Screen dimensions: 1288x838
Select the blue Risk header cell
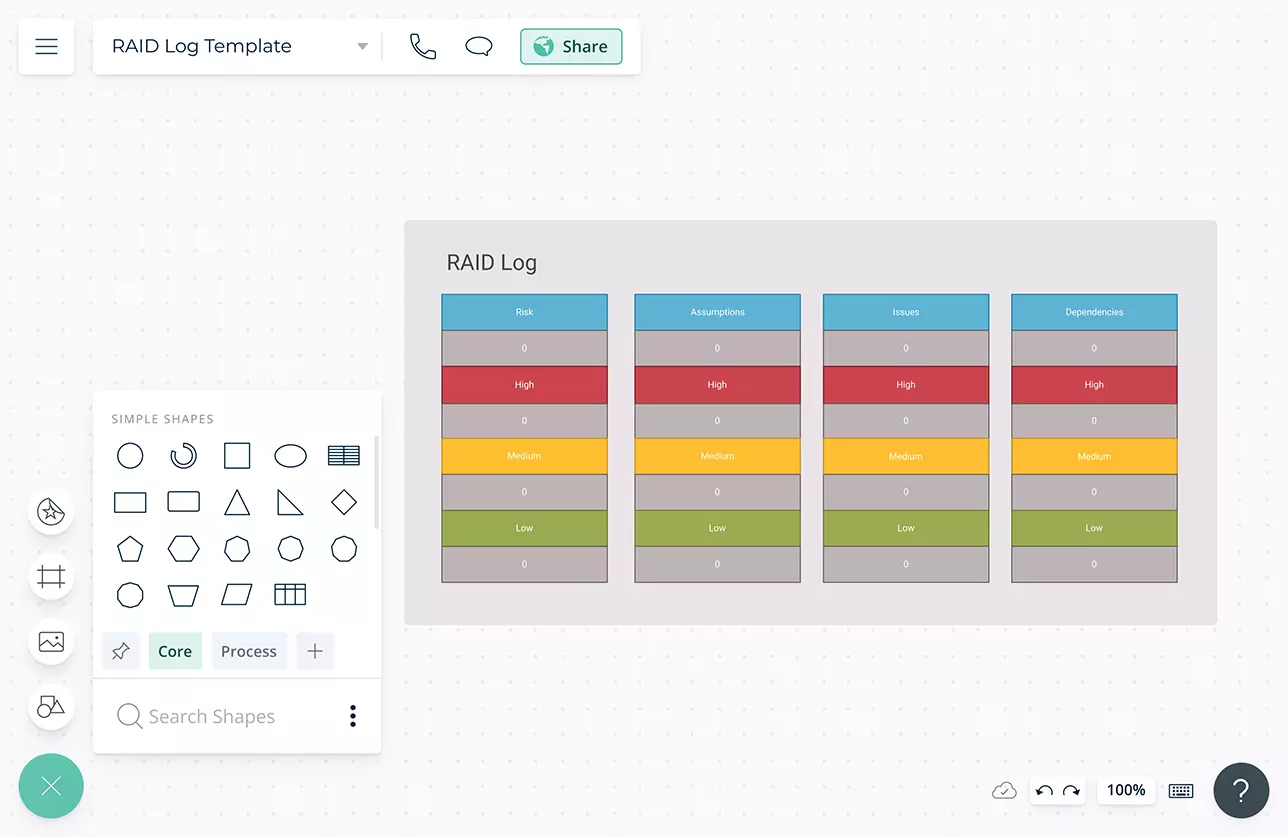pos(524,312)
